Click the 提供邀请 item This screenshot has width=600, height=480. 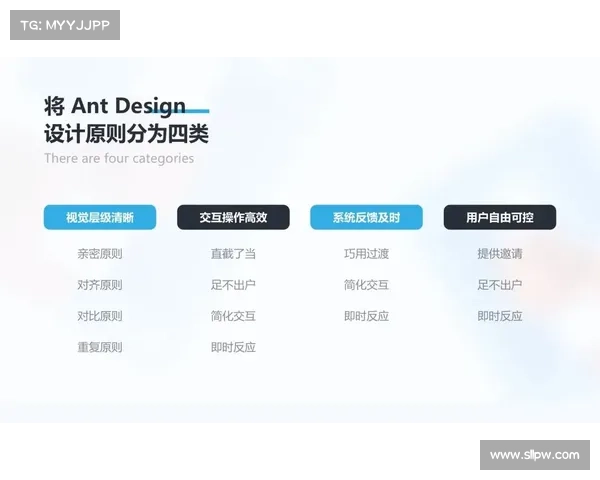(500, 254)
